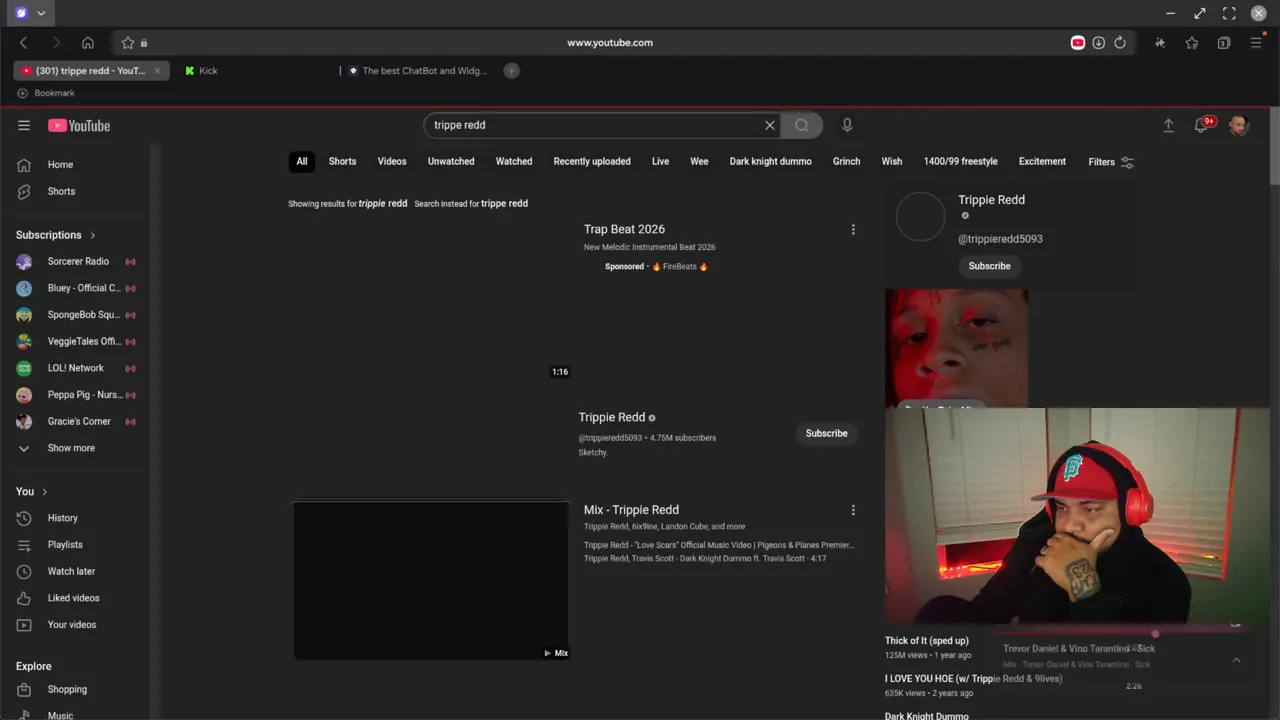Screen dimensions: 1280x720
Task: Seek the mini player progress bar knob
Action: click(x=1155, y=633)
